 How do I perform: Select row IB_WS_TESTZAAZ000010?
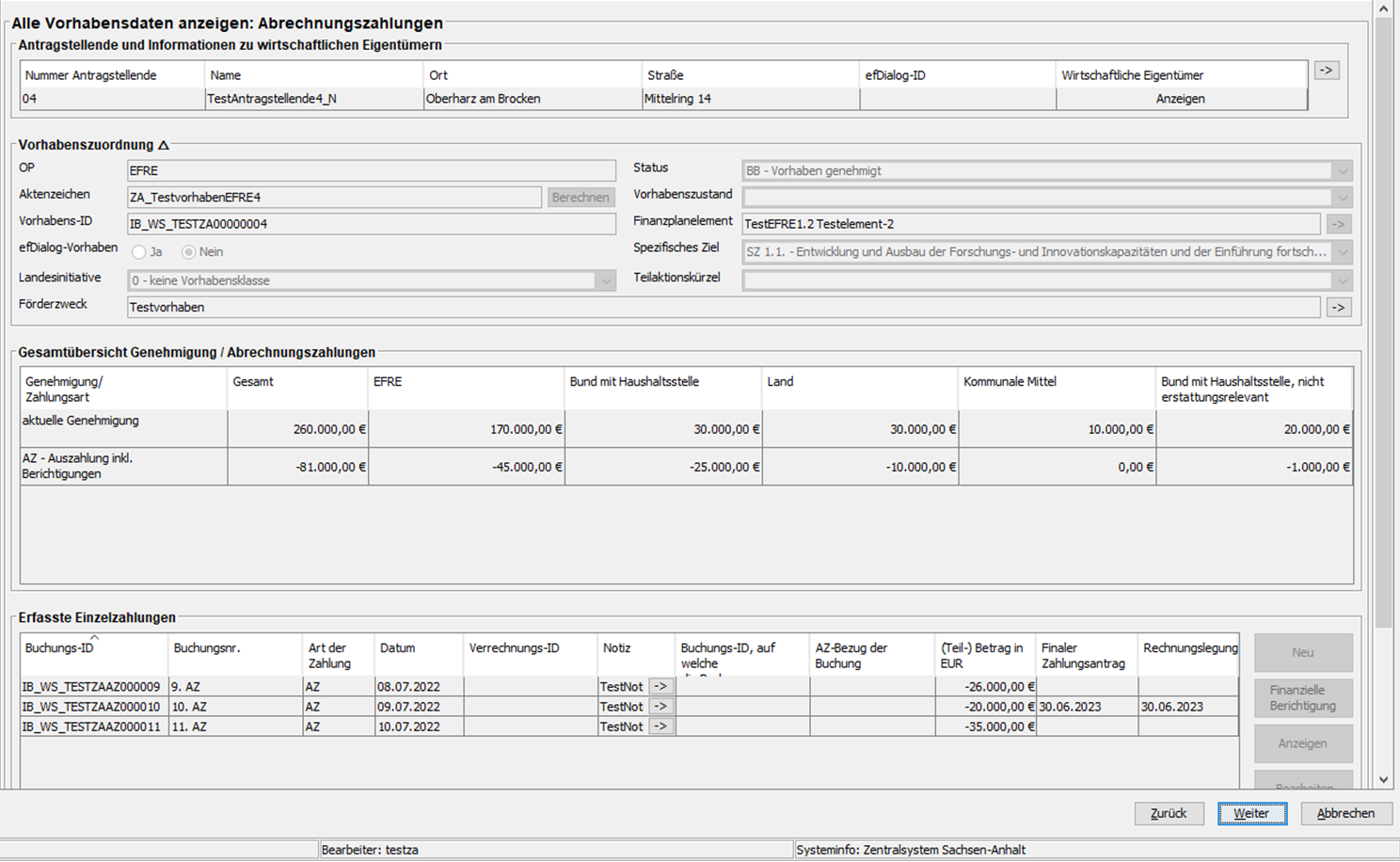click(x=628, y=707)
